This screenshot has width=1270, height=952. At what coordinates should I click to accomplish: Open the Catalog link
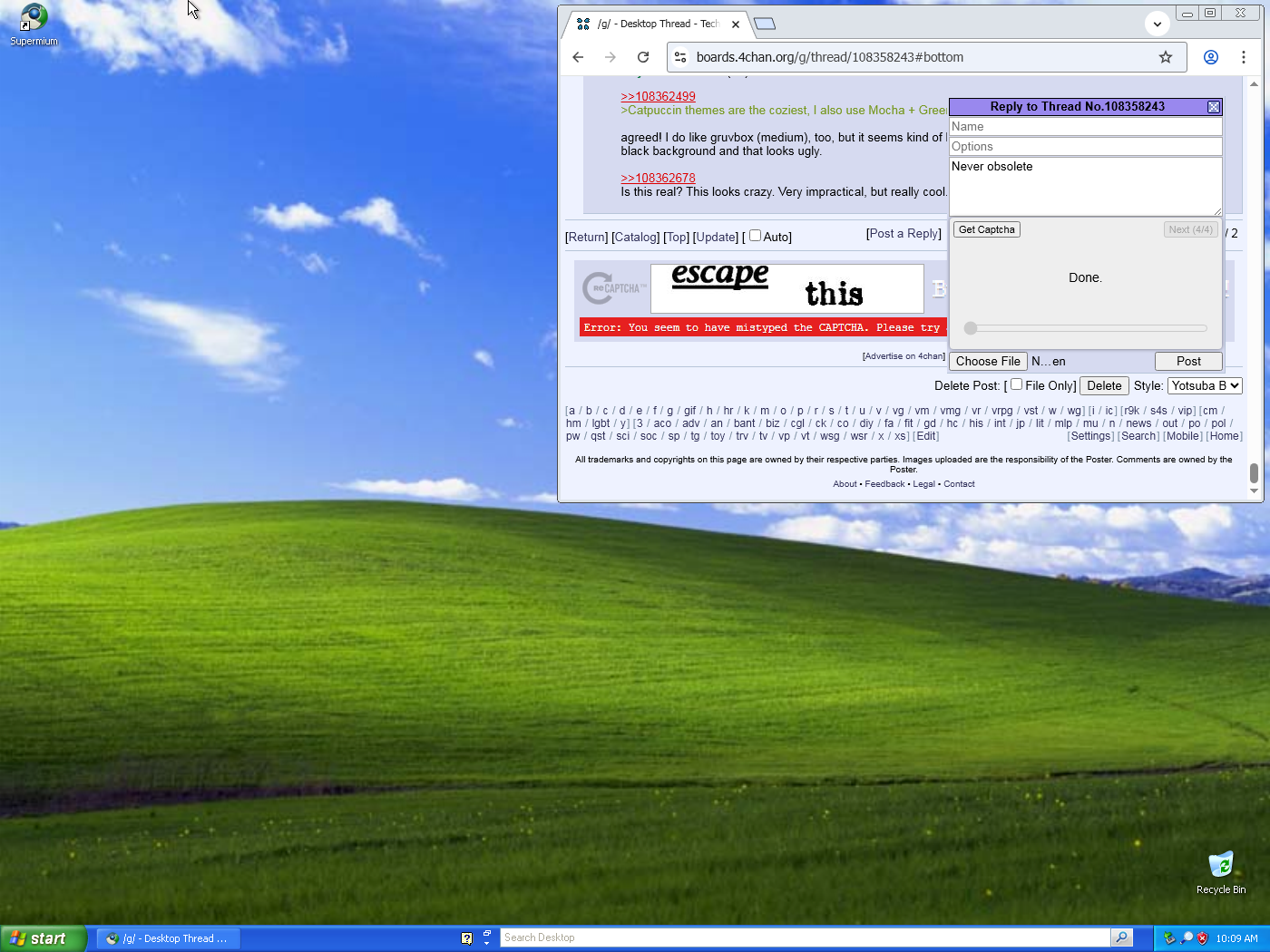[636, 237]
